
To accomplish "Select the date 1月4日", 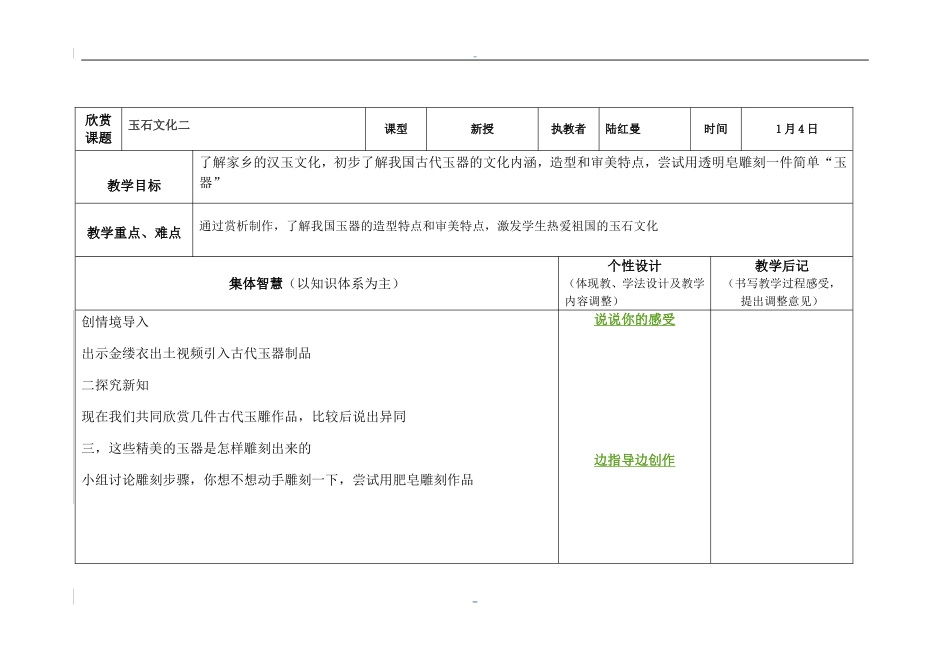I will tap(797, 129).
